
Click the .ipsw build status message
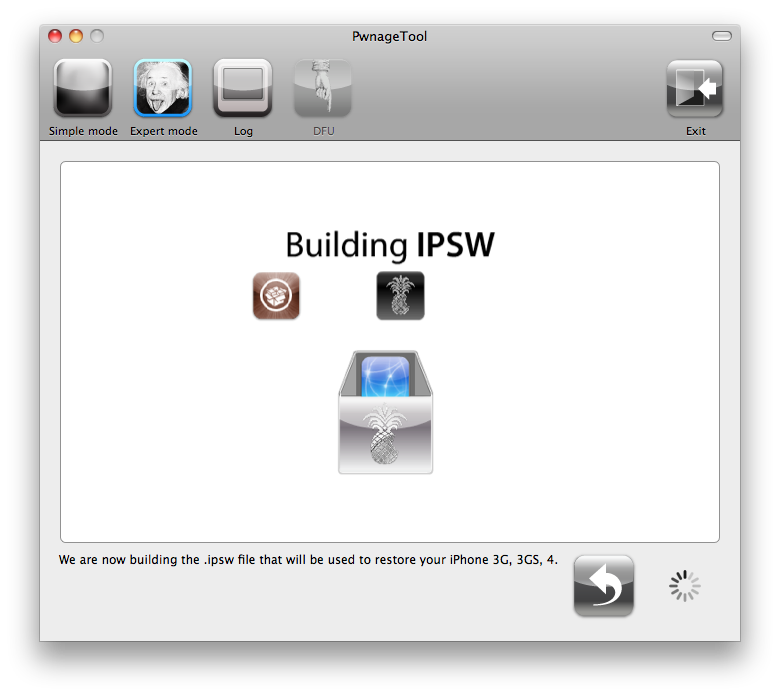coord(308,560)
